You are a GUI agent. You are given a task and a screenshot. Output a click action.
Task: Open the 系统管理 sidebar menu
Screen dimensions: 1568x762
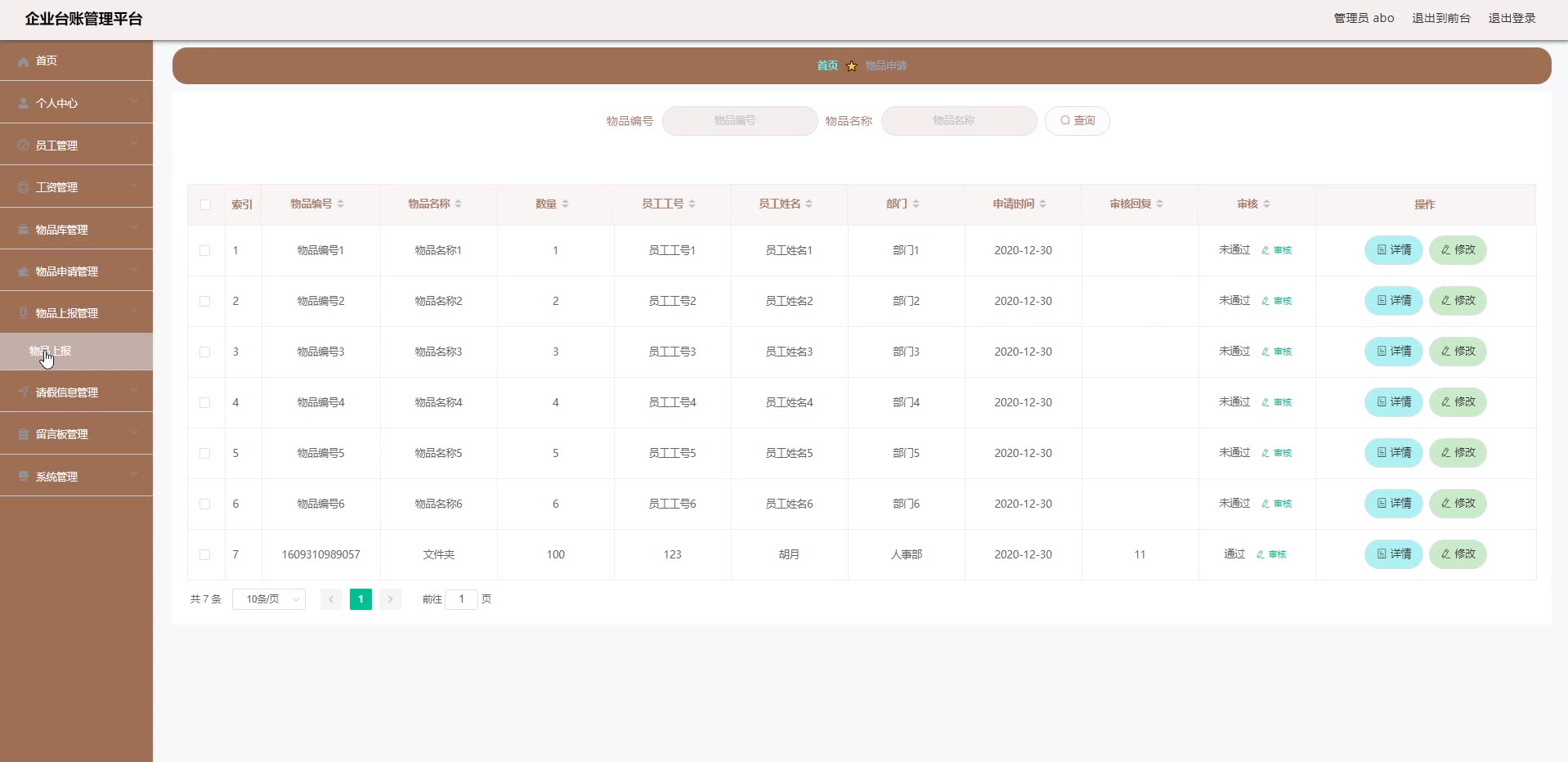(76, 476)
